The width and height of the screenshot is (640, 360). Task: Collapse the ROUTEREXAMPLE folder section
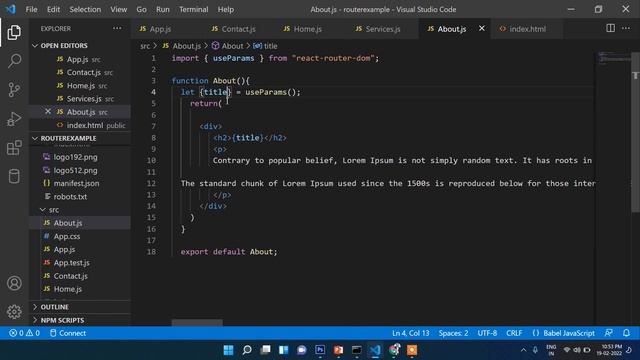coord(80,138)
